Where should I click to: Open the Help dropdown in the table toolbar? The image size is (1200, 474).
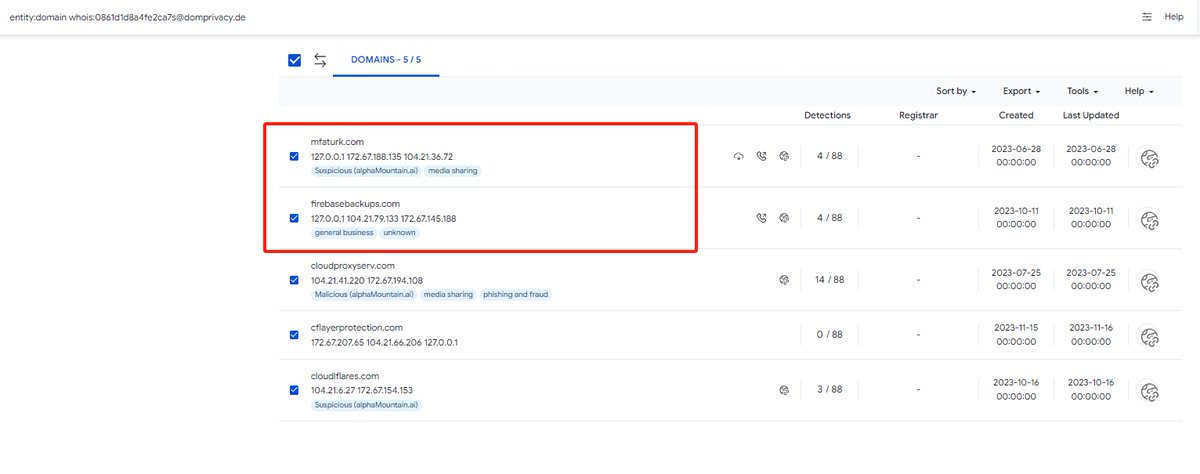coord(1139,91)
